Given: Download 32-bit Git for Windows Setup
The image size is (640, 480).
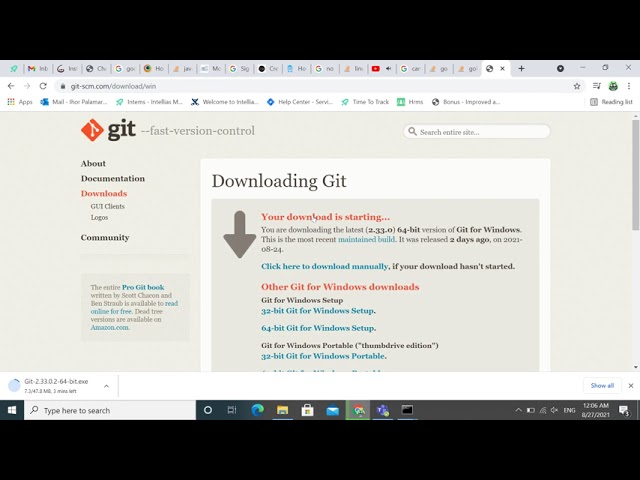Looking at the screenshot, I should (x=318, y=311).
